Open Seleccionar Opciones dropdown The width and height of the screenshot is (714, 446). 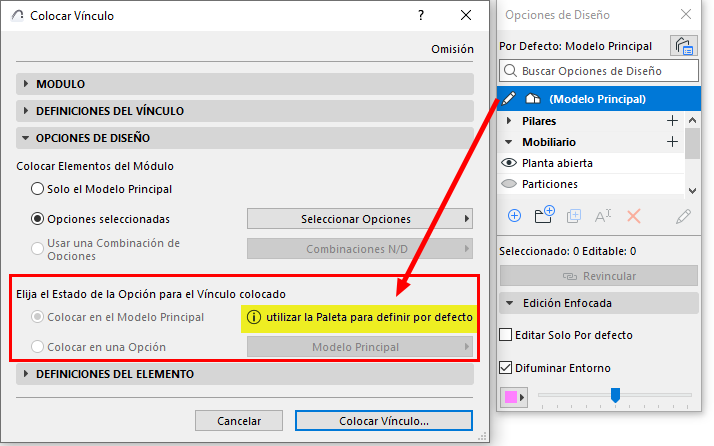[x=360, y=219]
